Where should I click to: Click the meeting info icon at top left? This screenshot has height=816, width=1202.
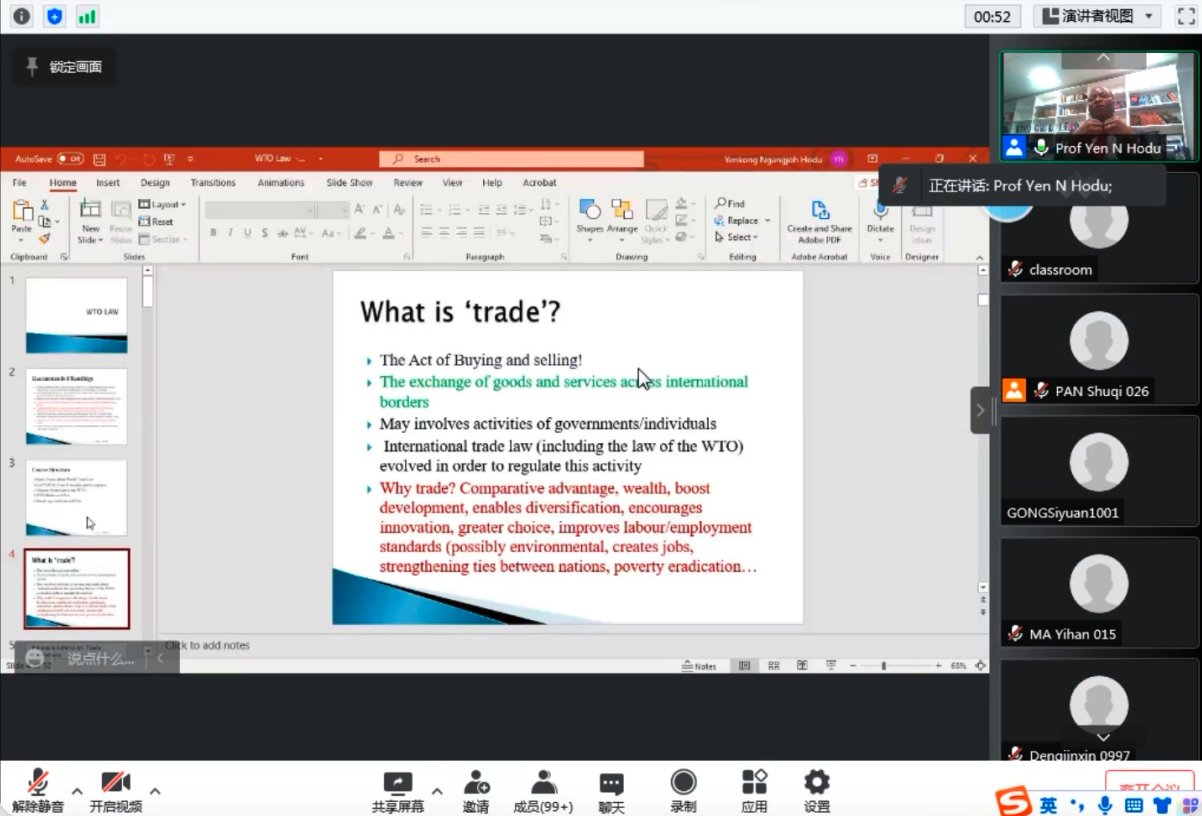pos(21,16)
